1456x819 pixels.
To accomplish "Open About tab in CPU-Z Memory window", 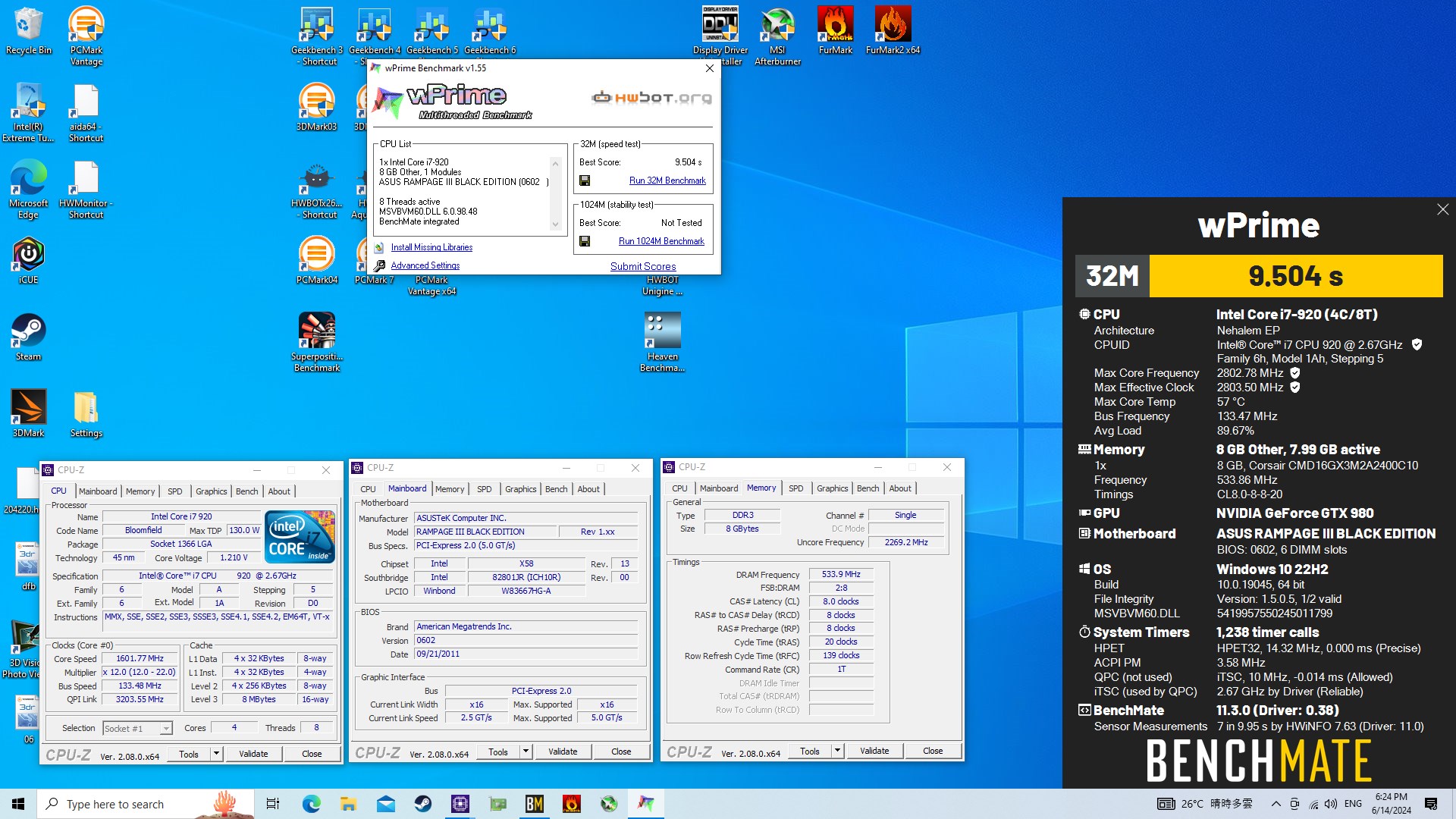I will click(x=900, y=488).
